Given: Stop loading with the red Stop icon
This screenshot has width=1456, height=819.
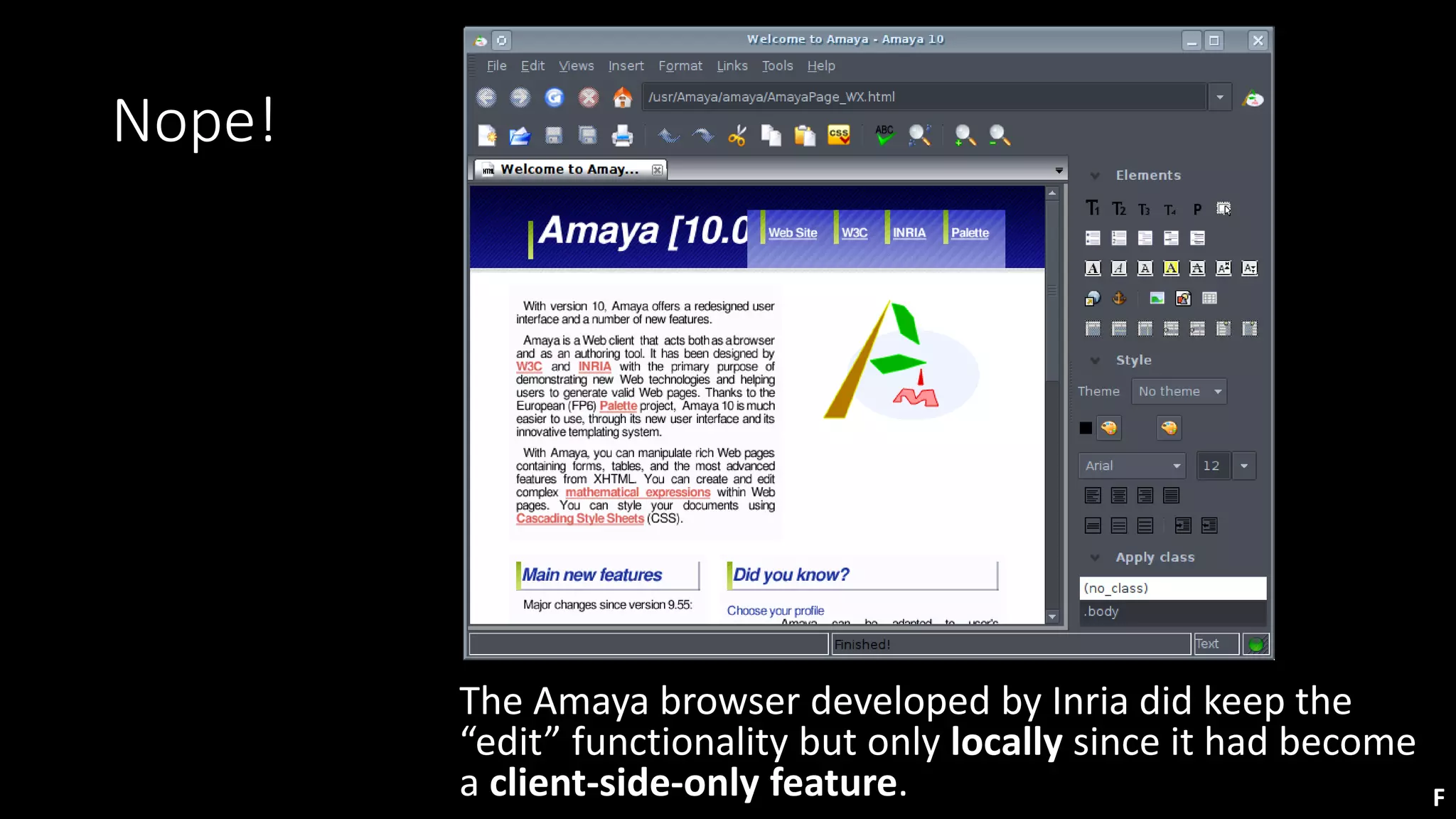Looking at the screenshot, I should (x=589, y=97).
